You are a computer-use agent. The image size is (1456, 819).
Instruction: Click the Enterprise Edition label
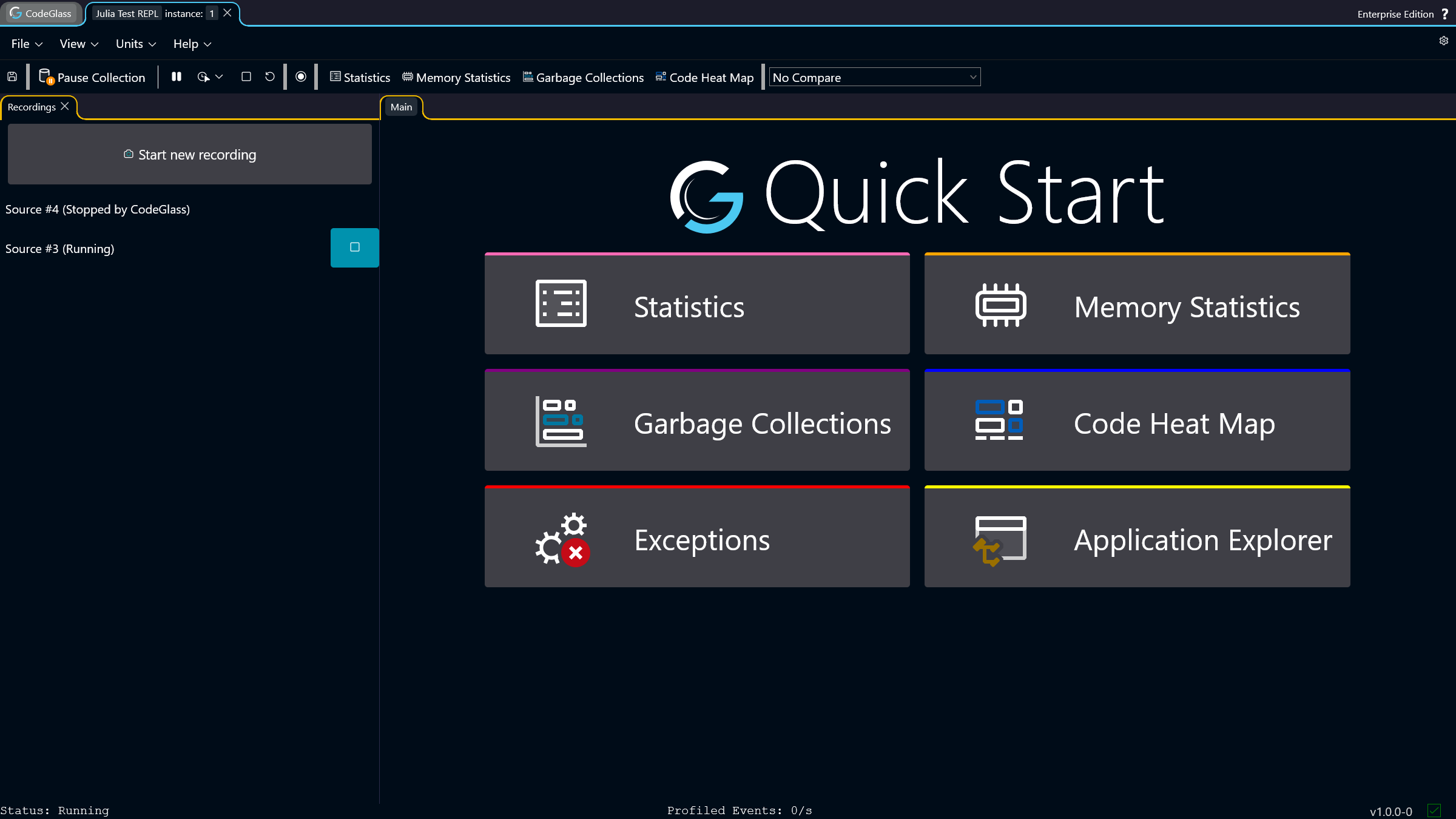point(1395,14)
